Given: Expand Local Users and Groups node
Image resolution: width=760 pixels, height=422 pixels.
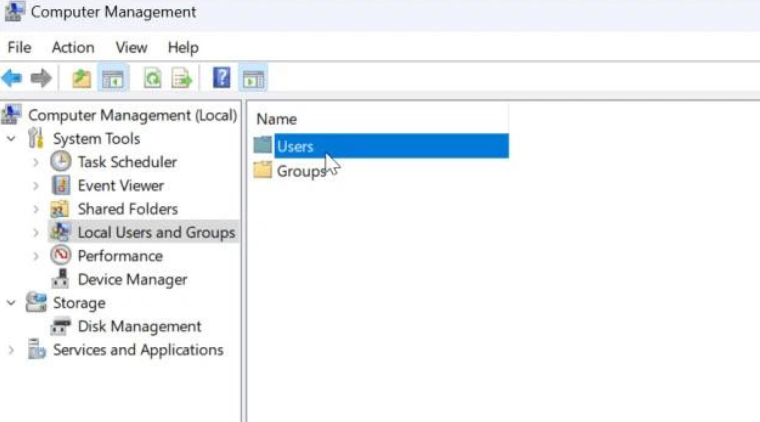Looking at the screenshot, I should pos(36,233).
